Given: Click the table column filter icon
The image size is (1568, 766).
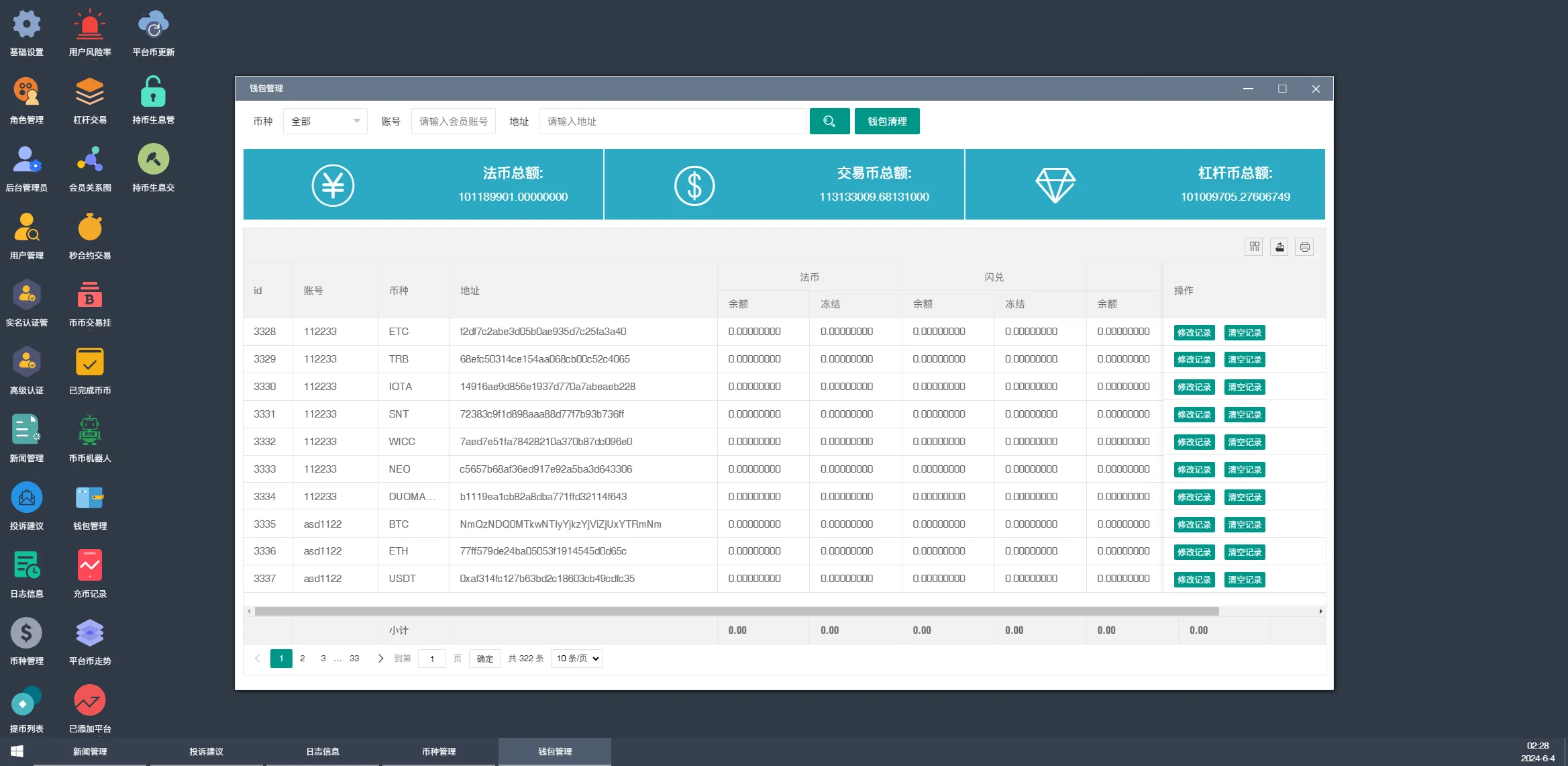Looking at the screenshot, I should 1254,247.
